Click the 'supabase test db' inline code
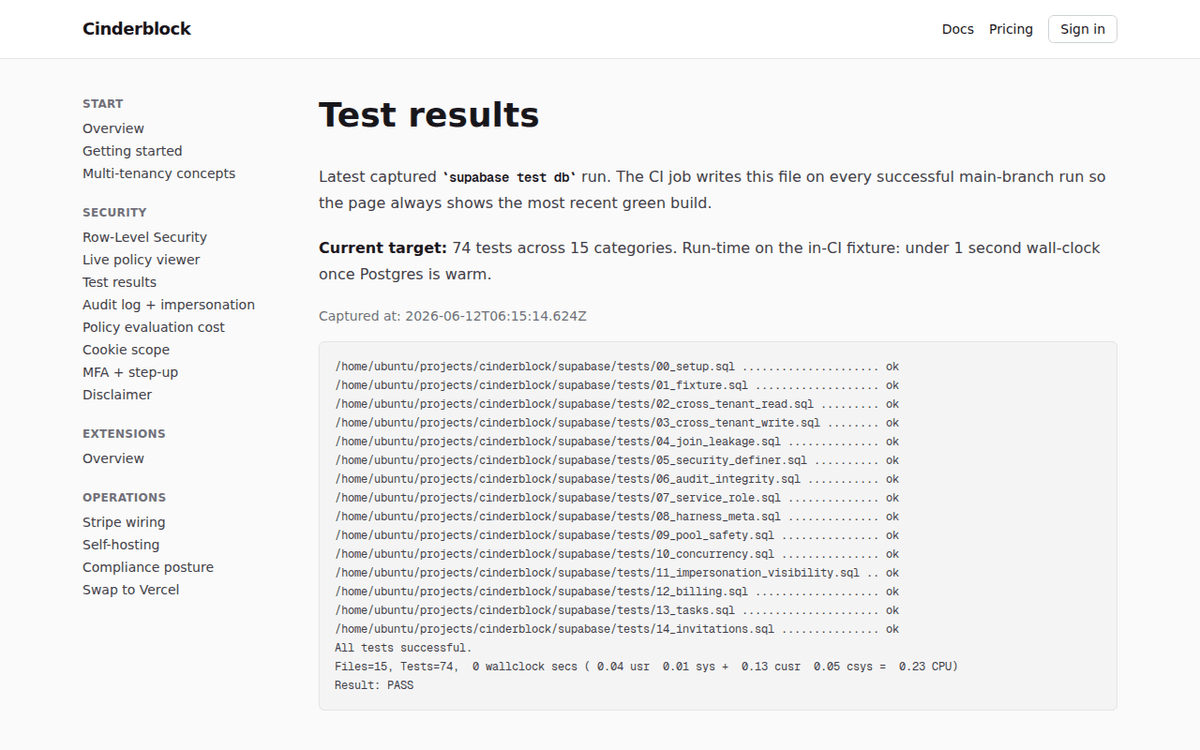 pos(510,177)
